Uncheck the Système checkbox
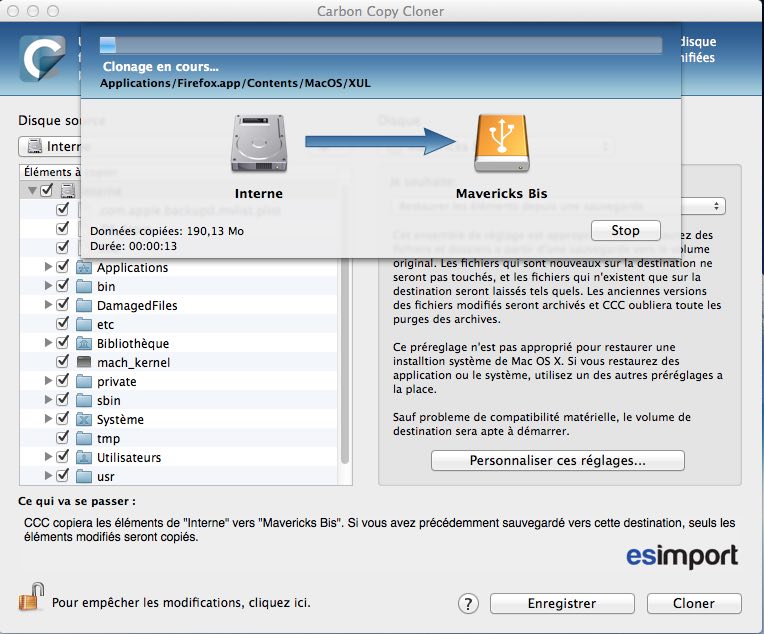The height and width of the screenshot is (634, 764). coord(62,419)
